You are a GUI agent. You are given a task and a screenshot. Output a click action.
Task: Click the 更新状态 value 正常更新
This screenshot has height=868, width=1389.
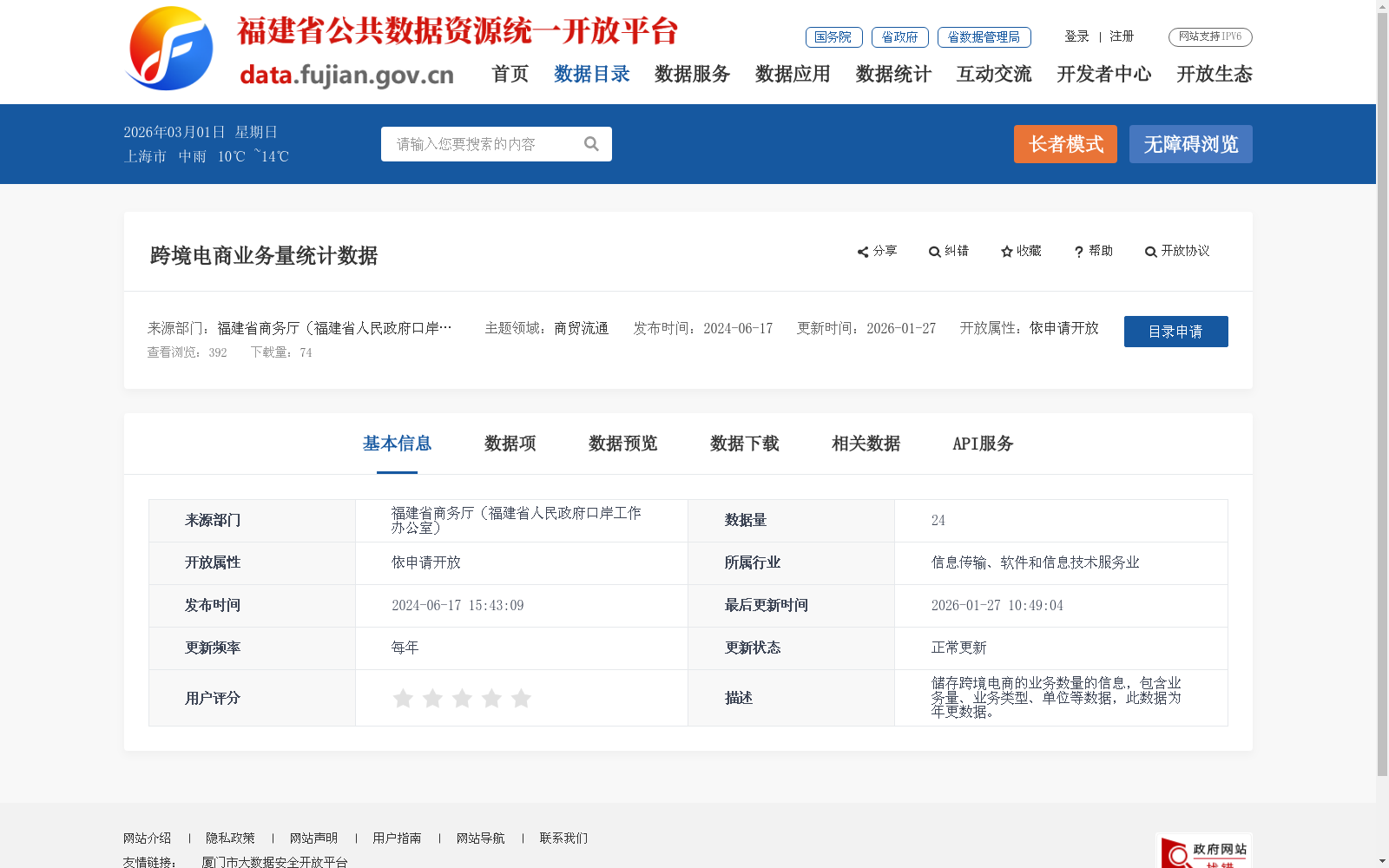959,648
